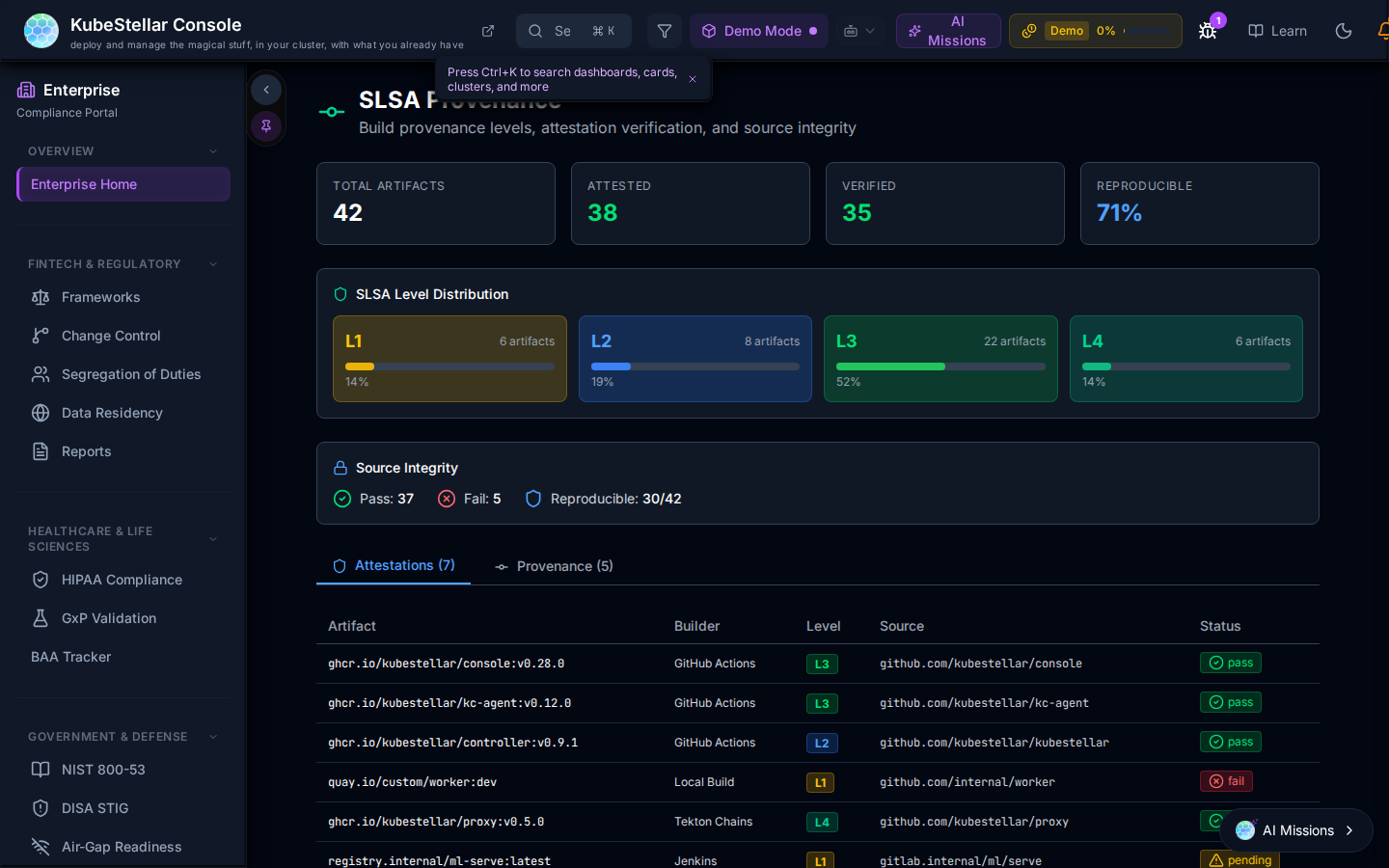This screenshot has height=868, width=1389.
Task: Collapse the Government & Defense section
Action: point(213,737)
